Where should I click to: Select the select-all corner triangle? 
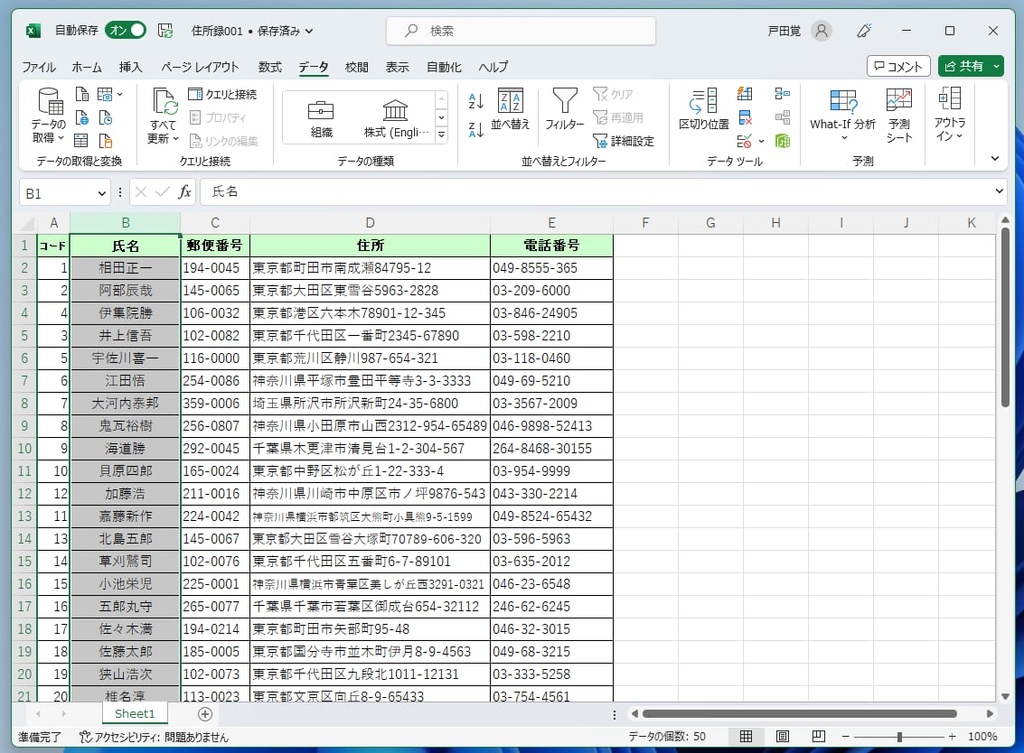[x=26, y=224]
